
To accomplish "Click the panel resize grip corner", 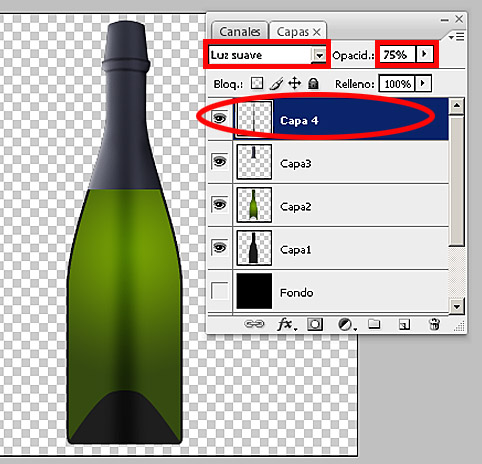I will pos(460,326).
